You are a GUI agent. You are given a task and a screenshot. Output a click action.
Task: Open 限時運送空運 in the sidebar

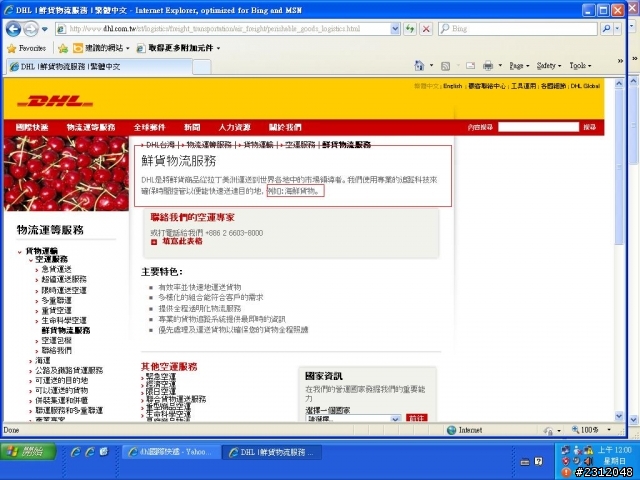tap(64, 290)
